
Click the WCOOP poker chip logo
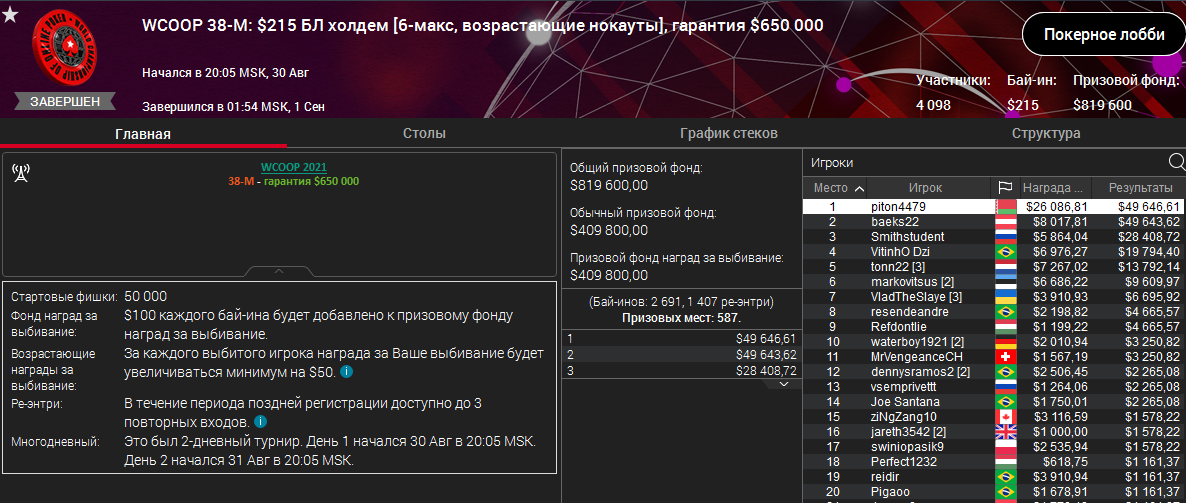[65, 52]
